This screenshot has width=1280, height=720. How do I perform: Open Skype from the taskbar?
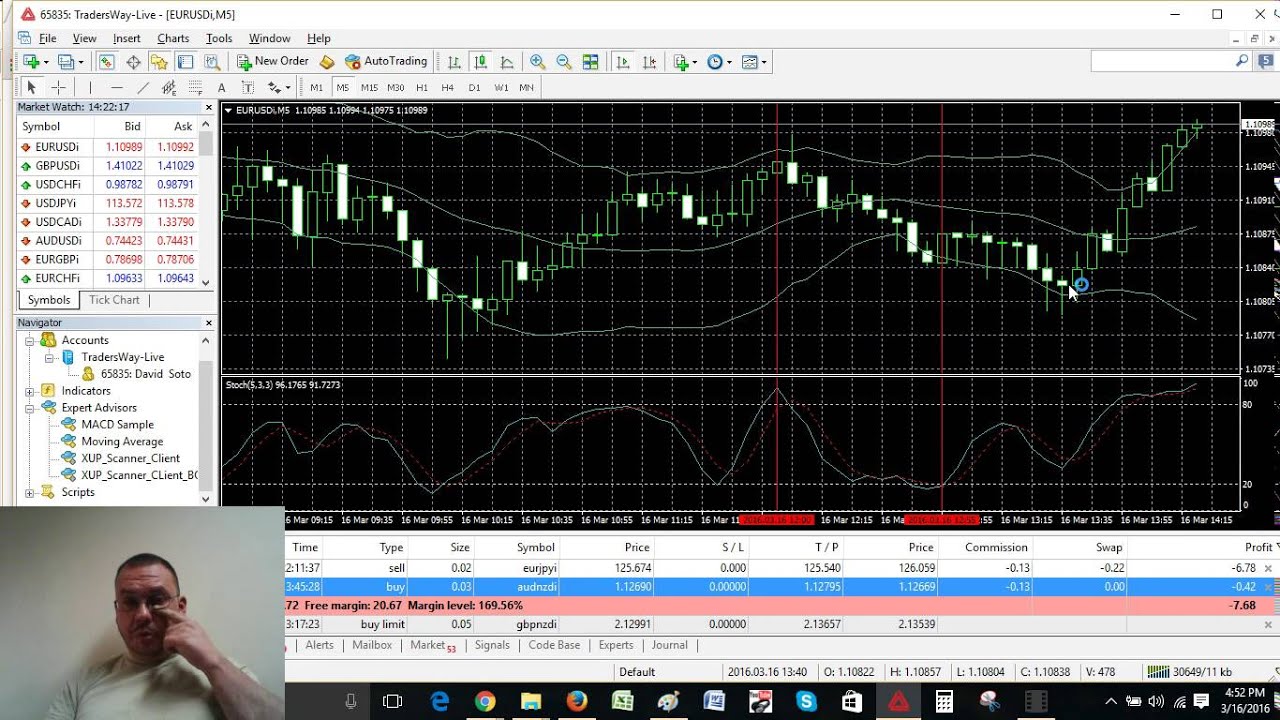pos(806,702)
